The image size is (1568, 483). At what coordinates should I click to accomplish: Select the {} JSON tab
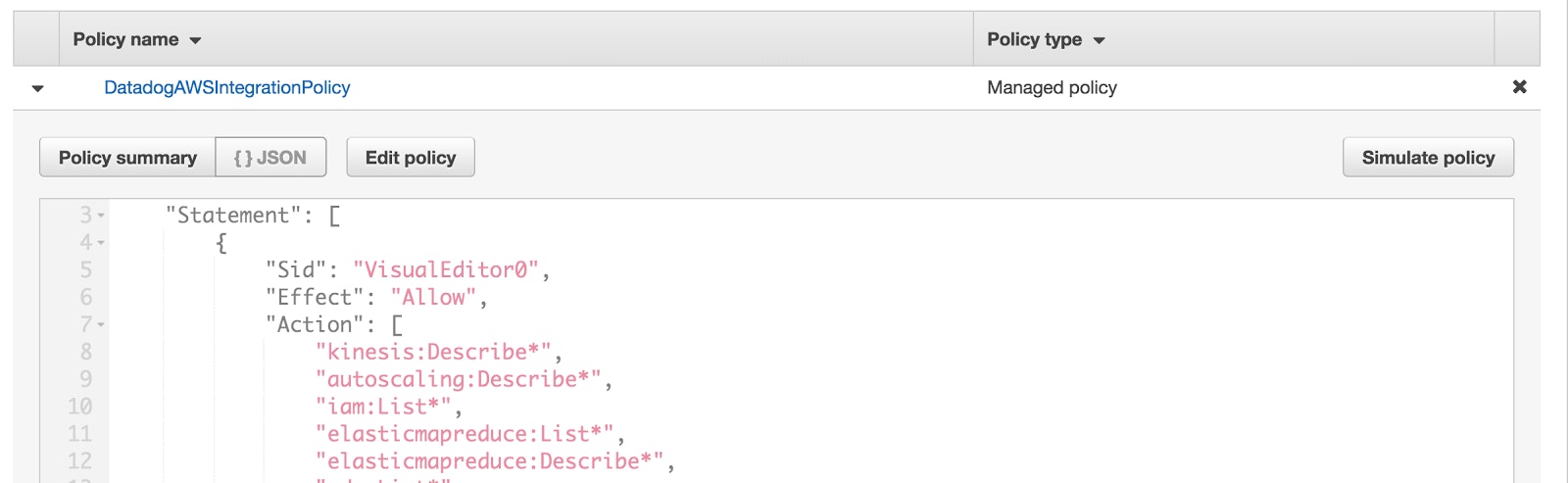click(270, 158)
